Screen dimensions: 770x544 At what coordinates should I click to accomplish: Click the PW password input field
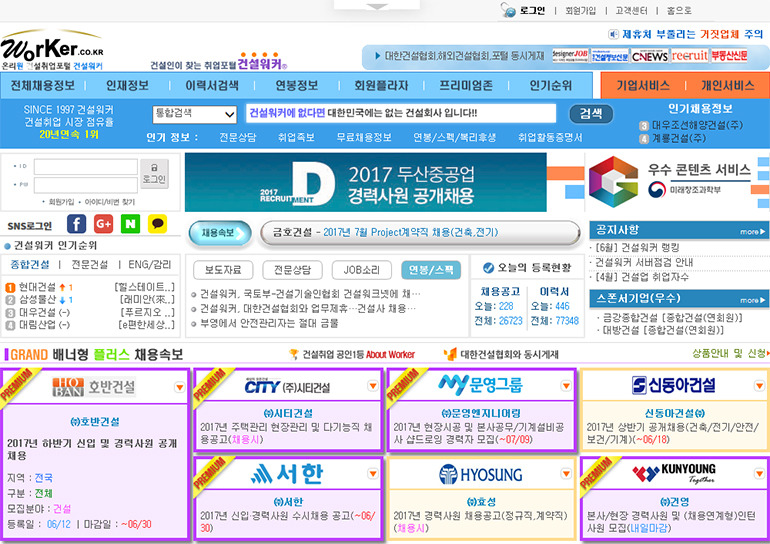[x=85, y=186]
